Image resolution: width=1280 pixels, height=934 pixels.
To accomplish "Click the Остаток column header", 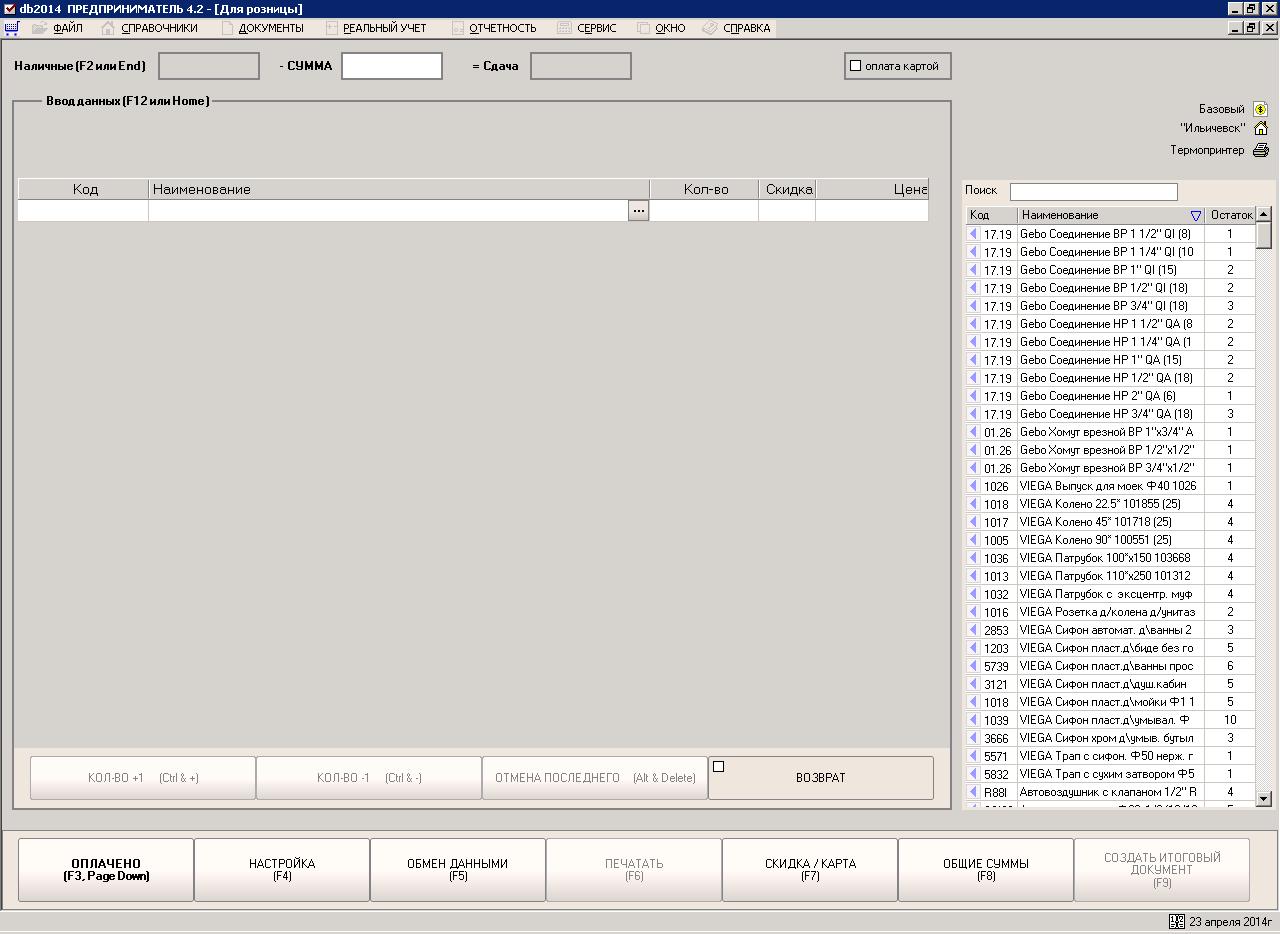I will click(x=1231, y=215).
